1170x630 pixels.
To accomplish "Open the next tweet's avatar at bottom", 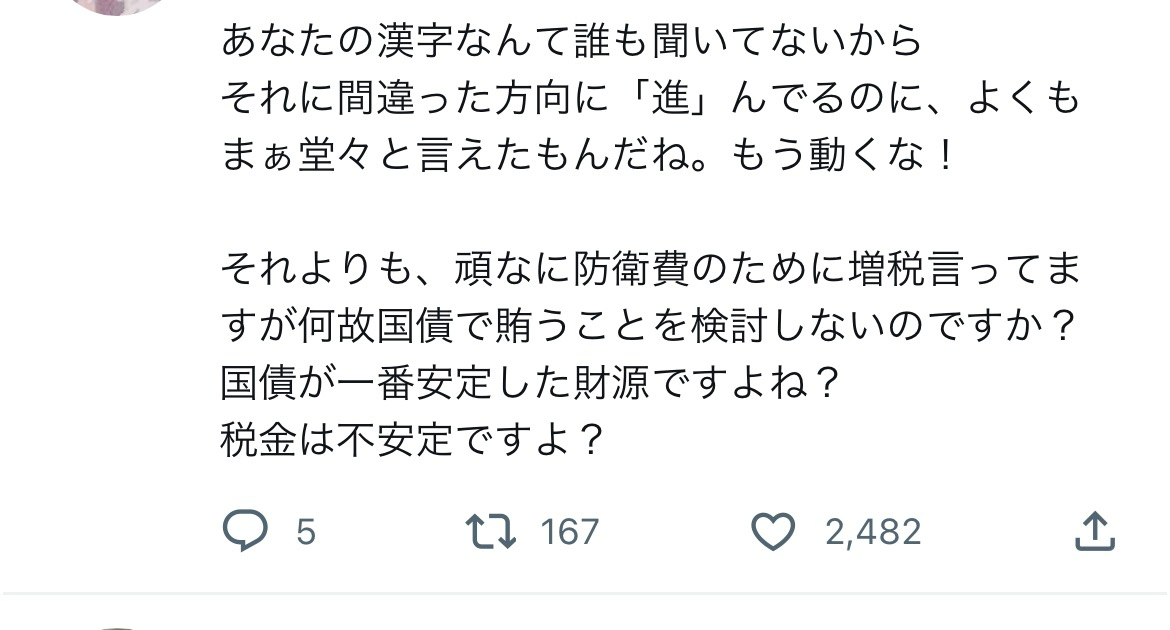I will [x=120, y=625].
